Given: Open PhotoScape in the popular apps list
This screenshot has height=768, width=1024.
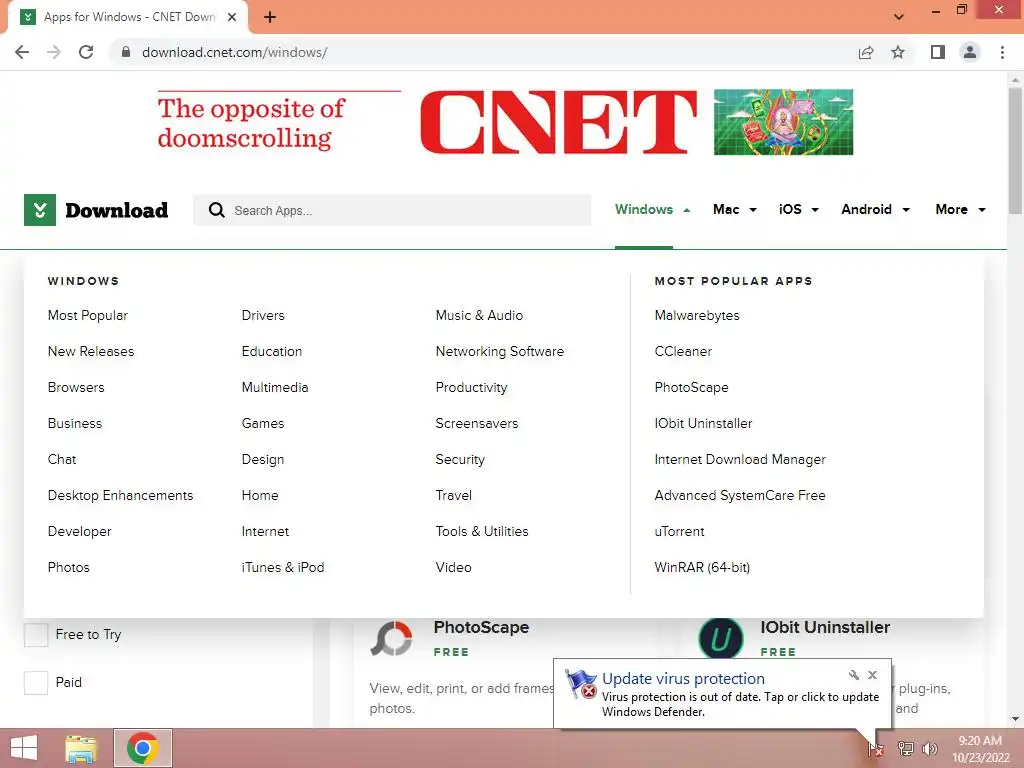Looking at the screenshot, I should point(692,388).
